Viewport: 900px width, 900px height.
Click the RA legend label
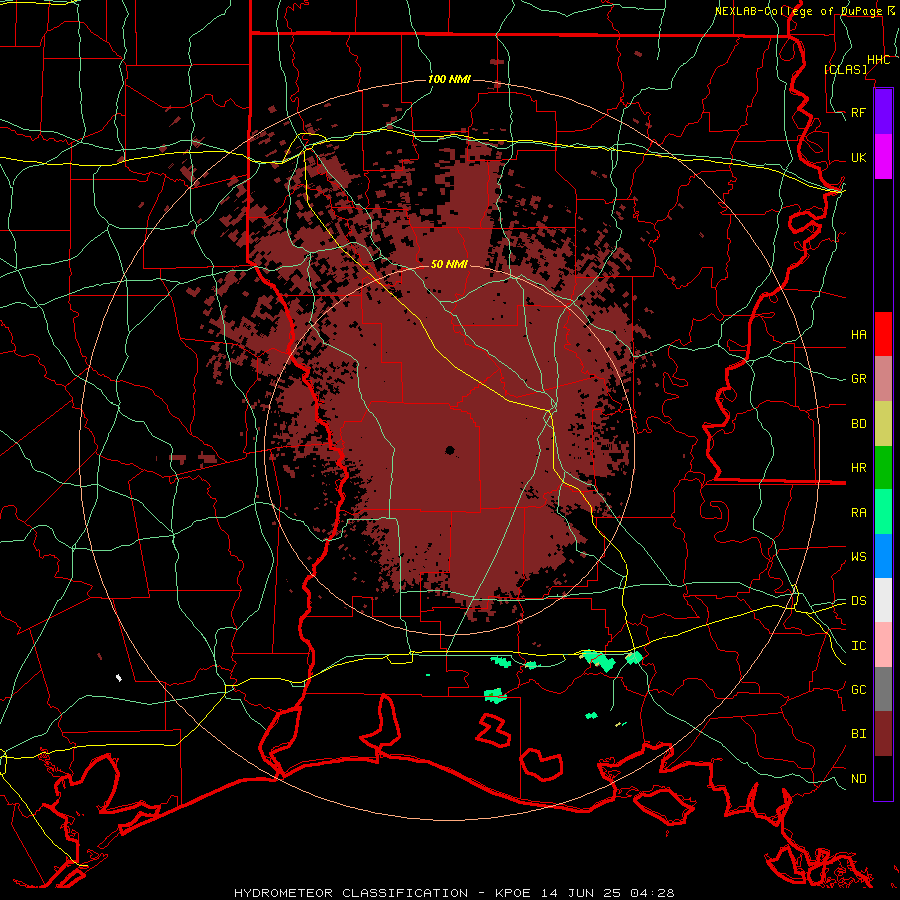(x=858, y=513)
